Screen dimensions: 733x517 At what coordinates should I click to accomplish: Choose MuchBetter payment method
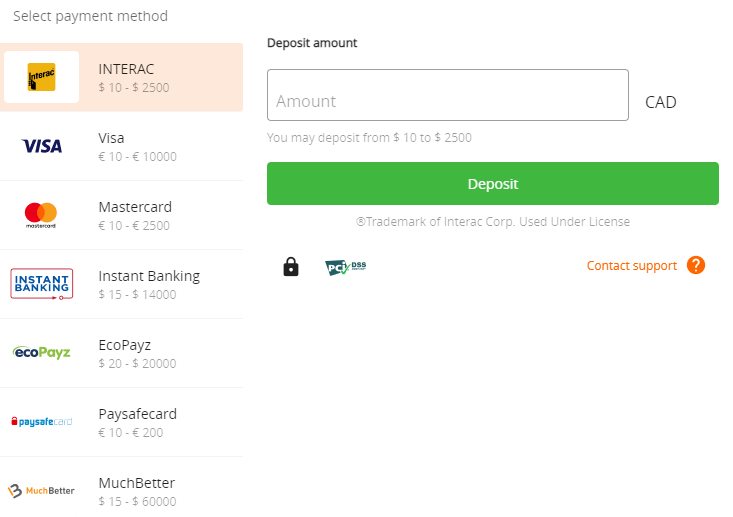122,488
